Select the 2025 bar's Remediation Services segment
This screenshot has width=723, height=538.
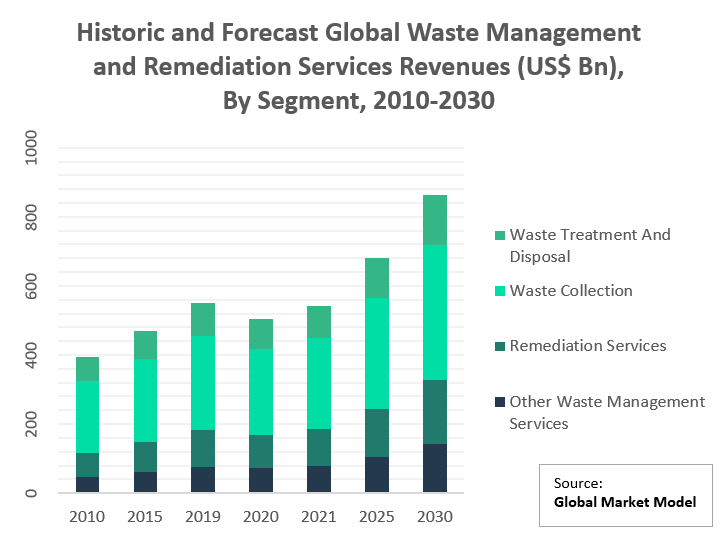tap(376, 433)
